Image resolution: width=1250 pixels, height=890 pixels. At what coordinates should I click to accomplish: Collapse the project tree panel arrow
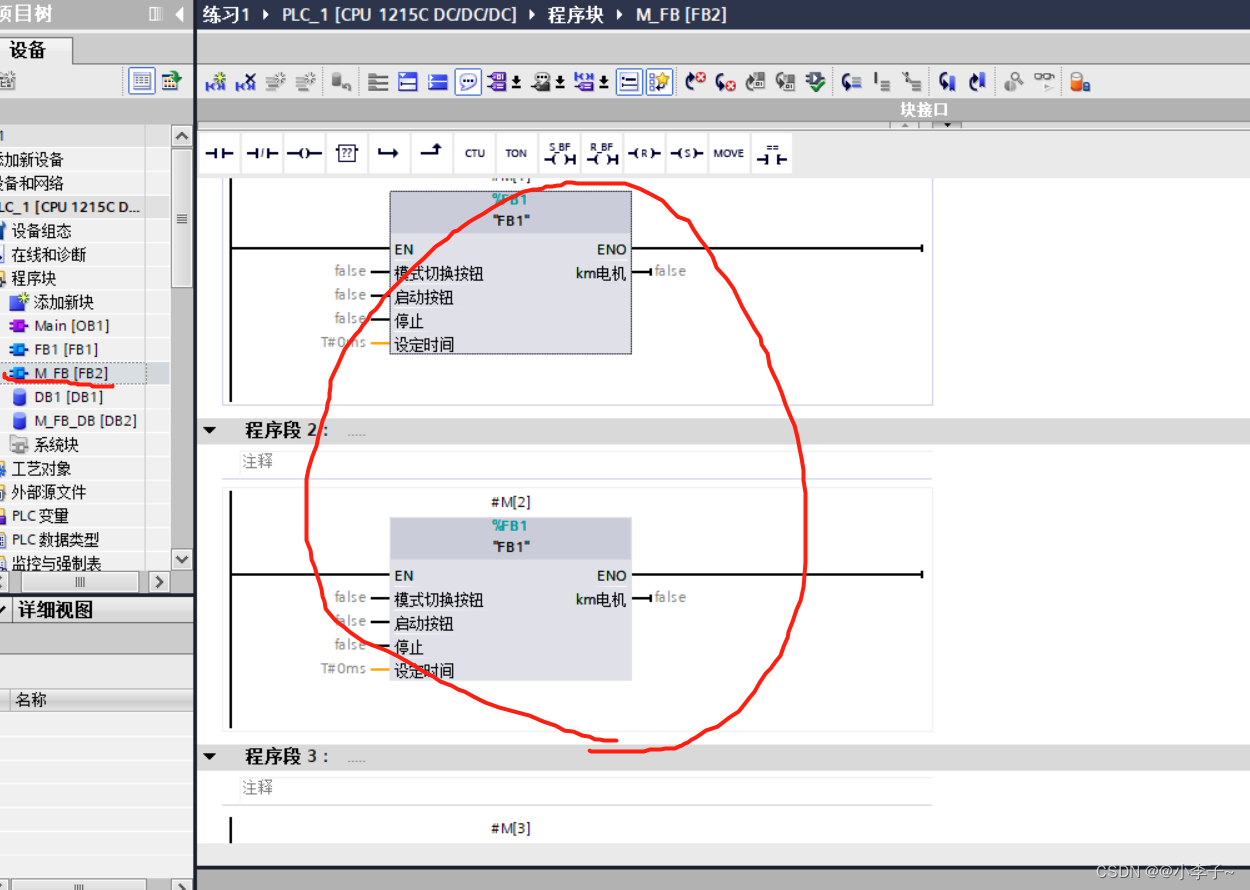(179, 14)
